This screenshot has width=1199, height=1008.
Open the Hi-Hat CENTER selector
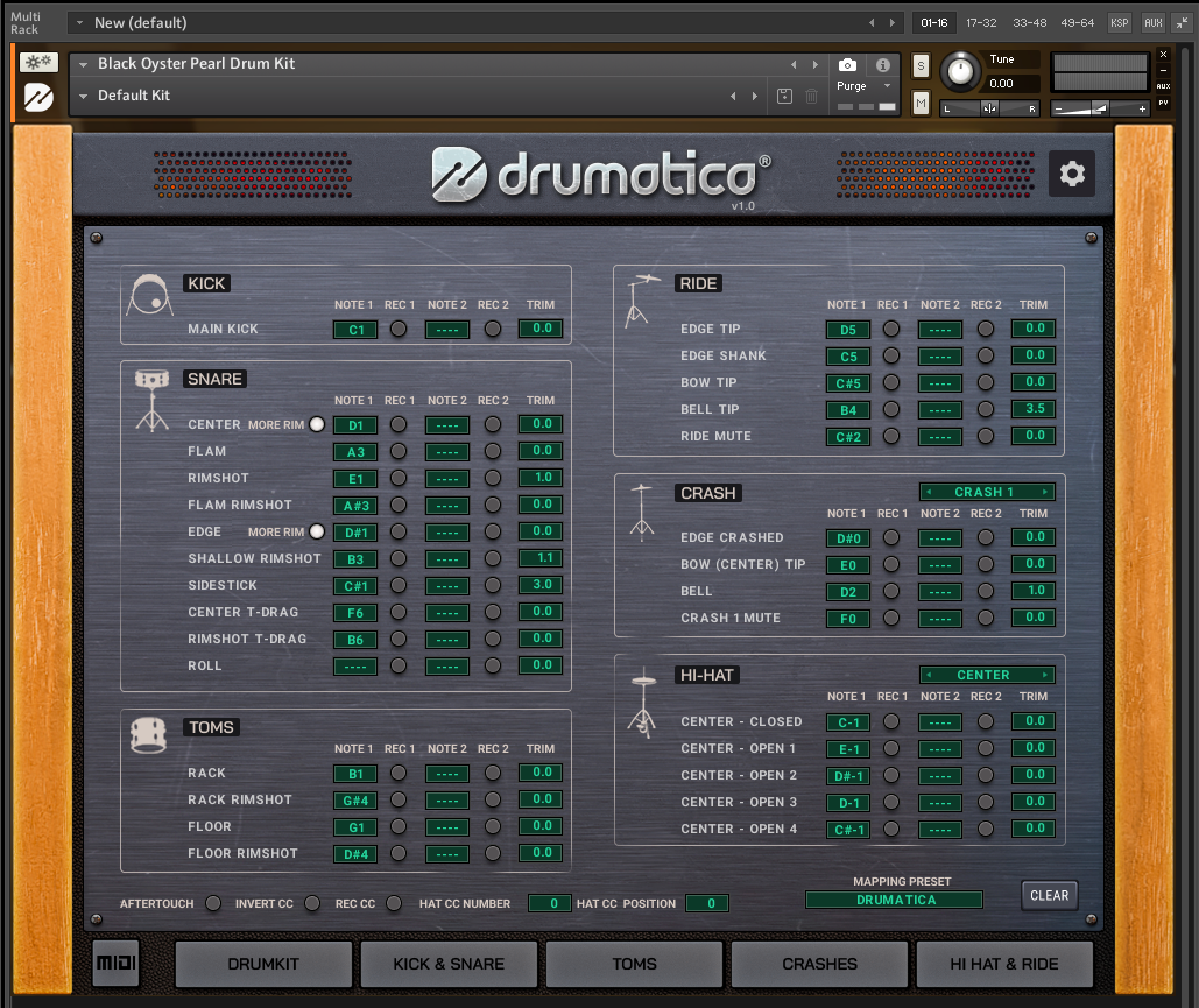point(988,675)
